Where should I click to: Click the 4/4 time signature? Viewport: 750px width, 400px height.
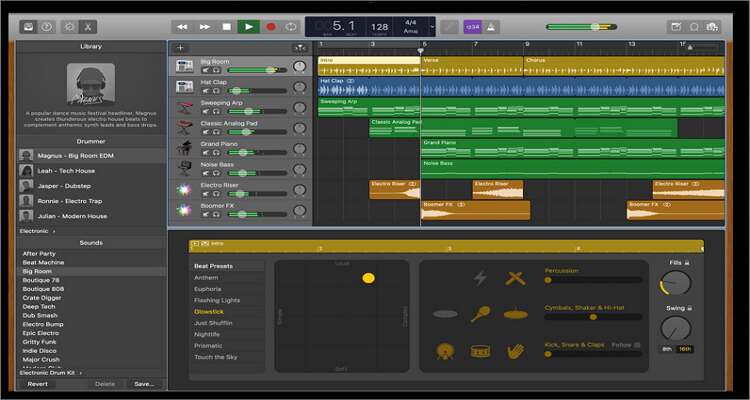point(411,22)
